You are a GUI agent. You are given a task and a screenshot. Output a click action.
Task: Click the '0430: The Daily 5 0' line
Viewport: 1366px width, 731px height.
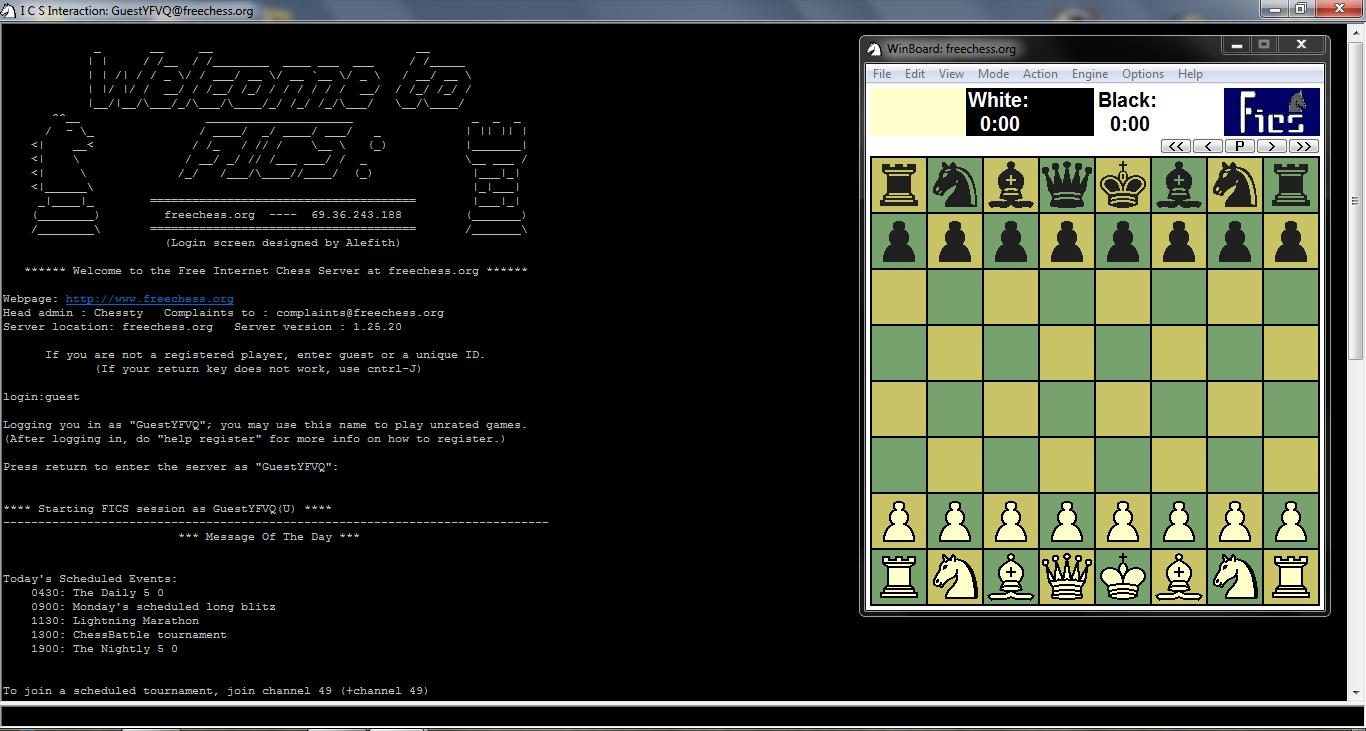pos(97,593)
